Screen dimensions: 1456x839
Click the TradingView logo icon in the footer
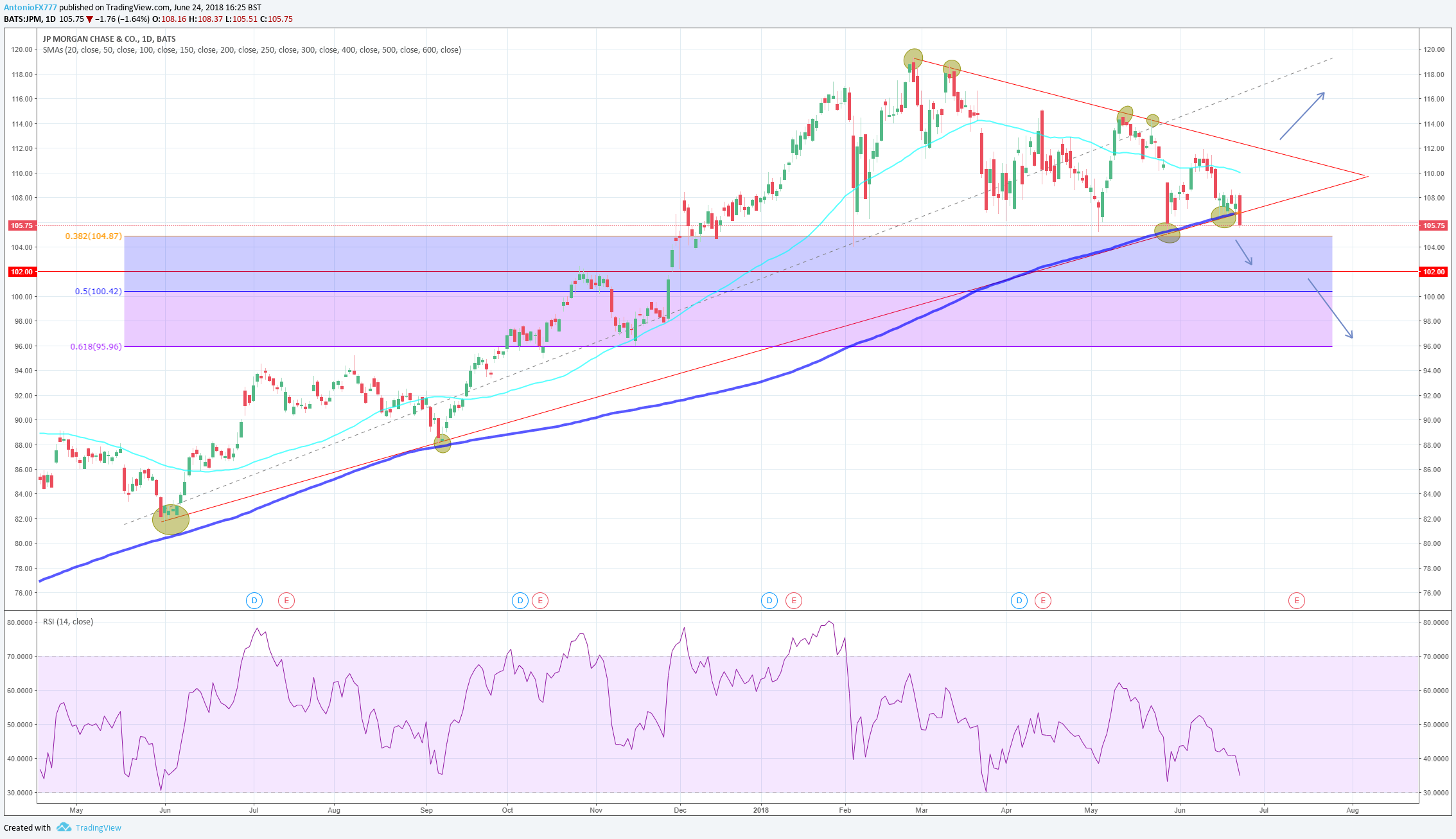click(x=64, y=827)
